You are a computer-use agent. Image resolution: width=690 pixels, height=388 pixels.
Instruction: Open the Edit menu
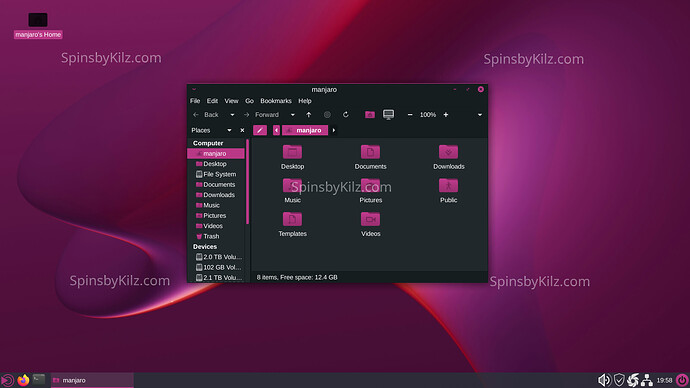212,101
